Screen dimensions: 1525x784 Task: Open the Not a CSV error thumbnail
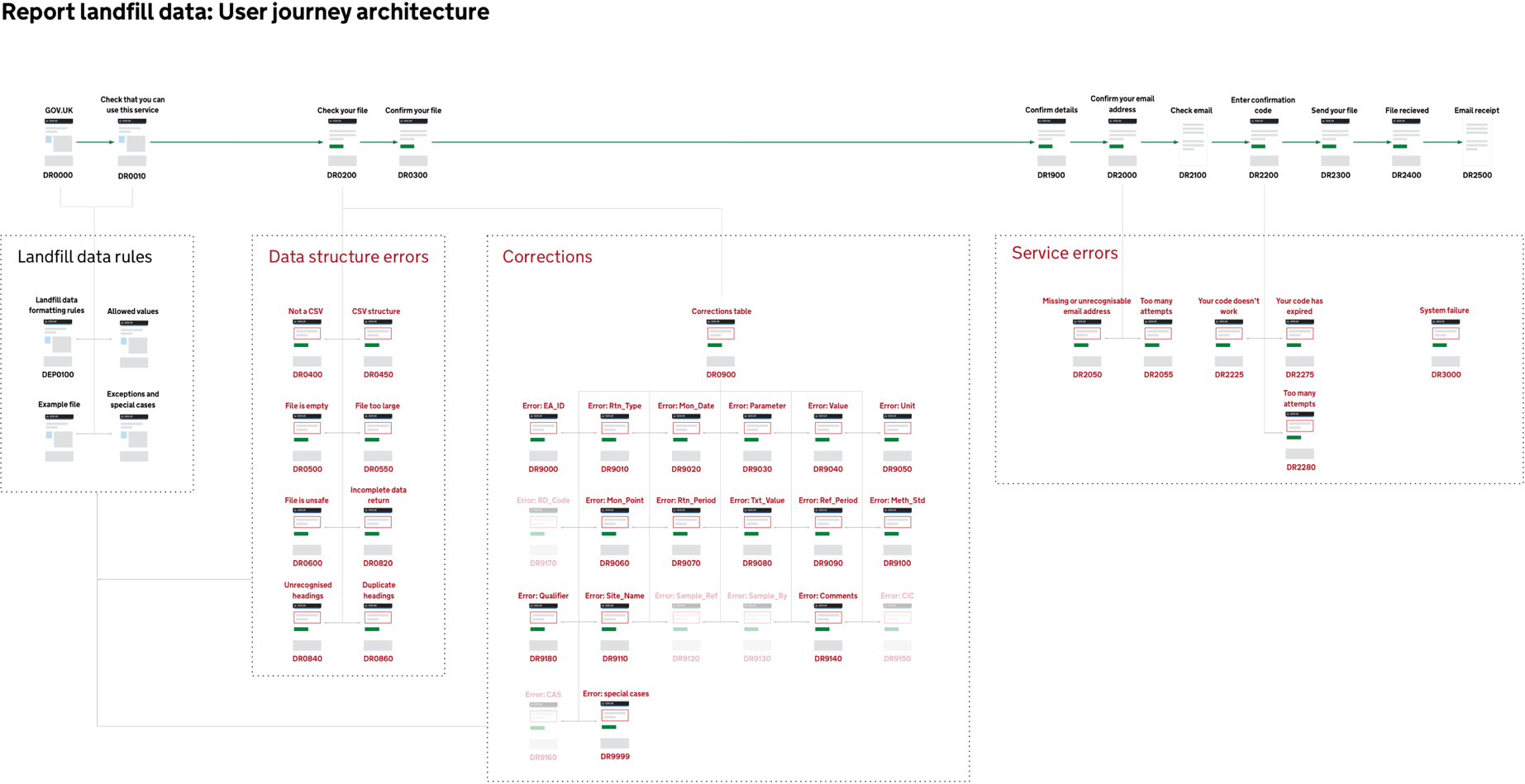307,343
